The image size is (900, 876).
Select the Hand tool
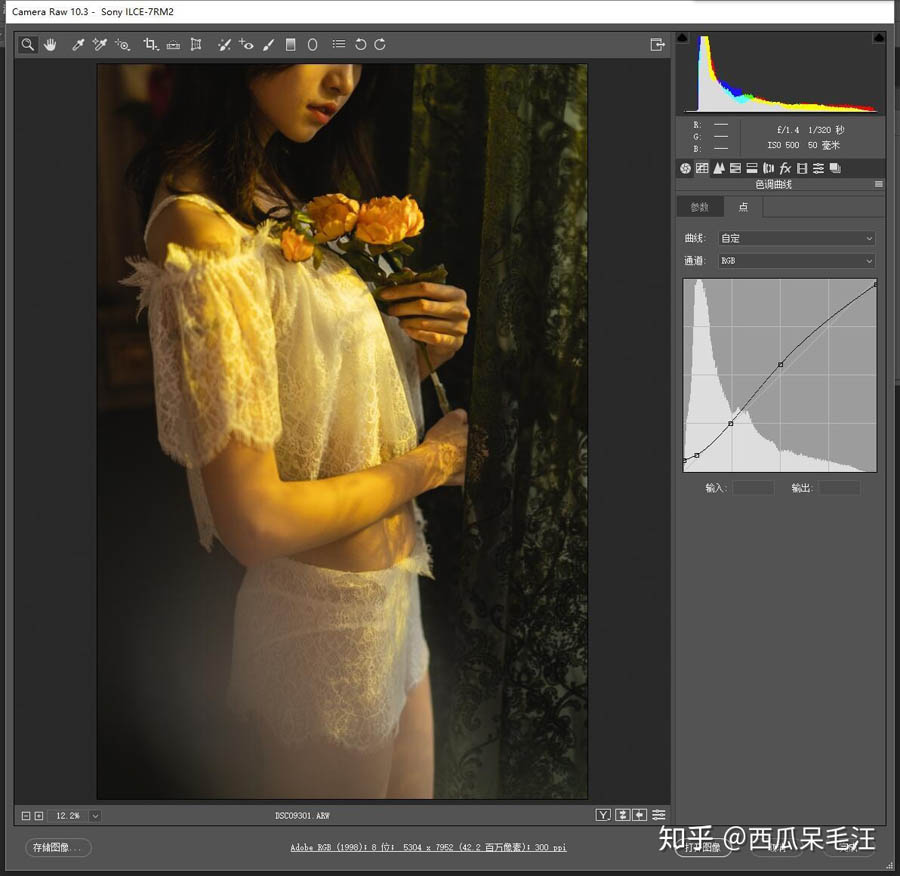(x=51, y=44)
